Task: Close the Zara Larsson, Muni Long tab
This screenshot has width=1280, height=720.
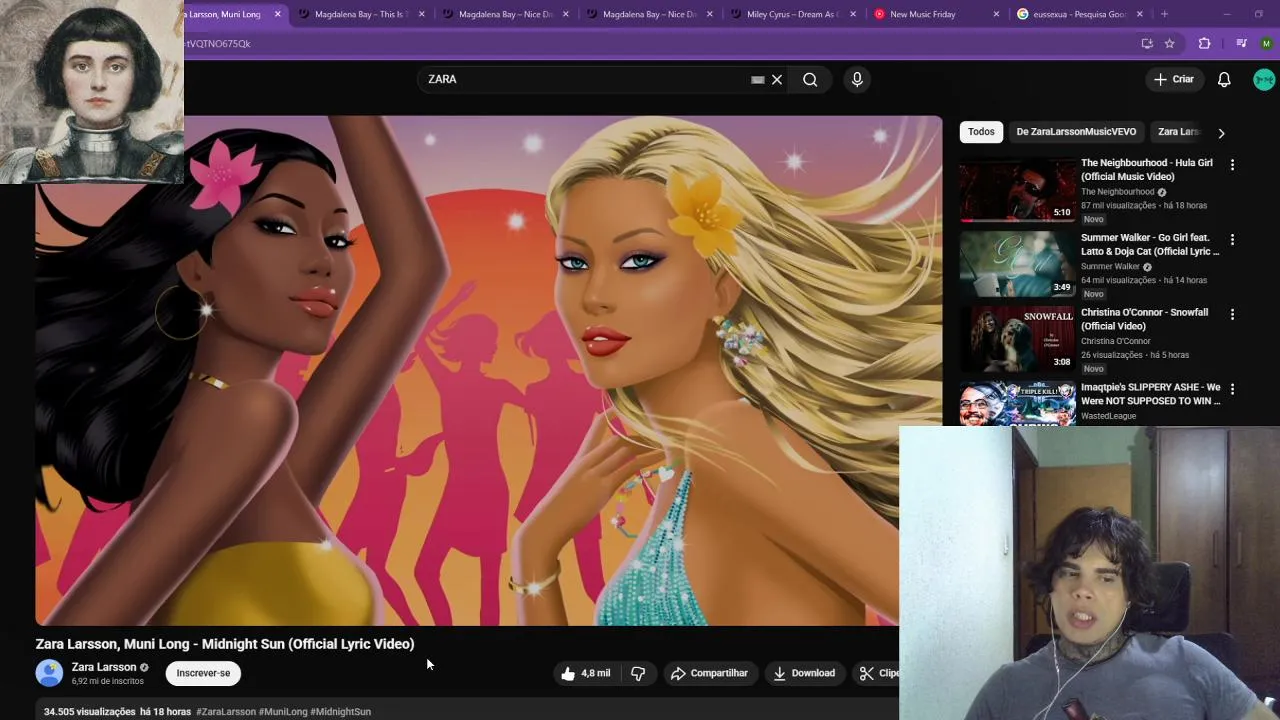Action: click(277, 14)
